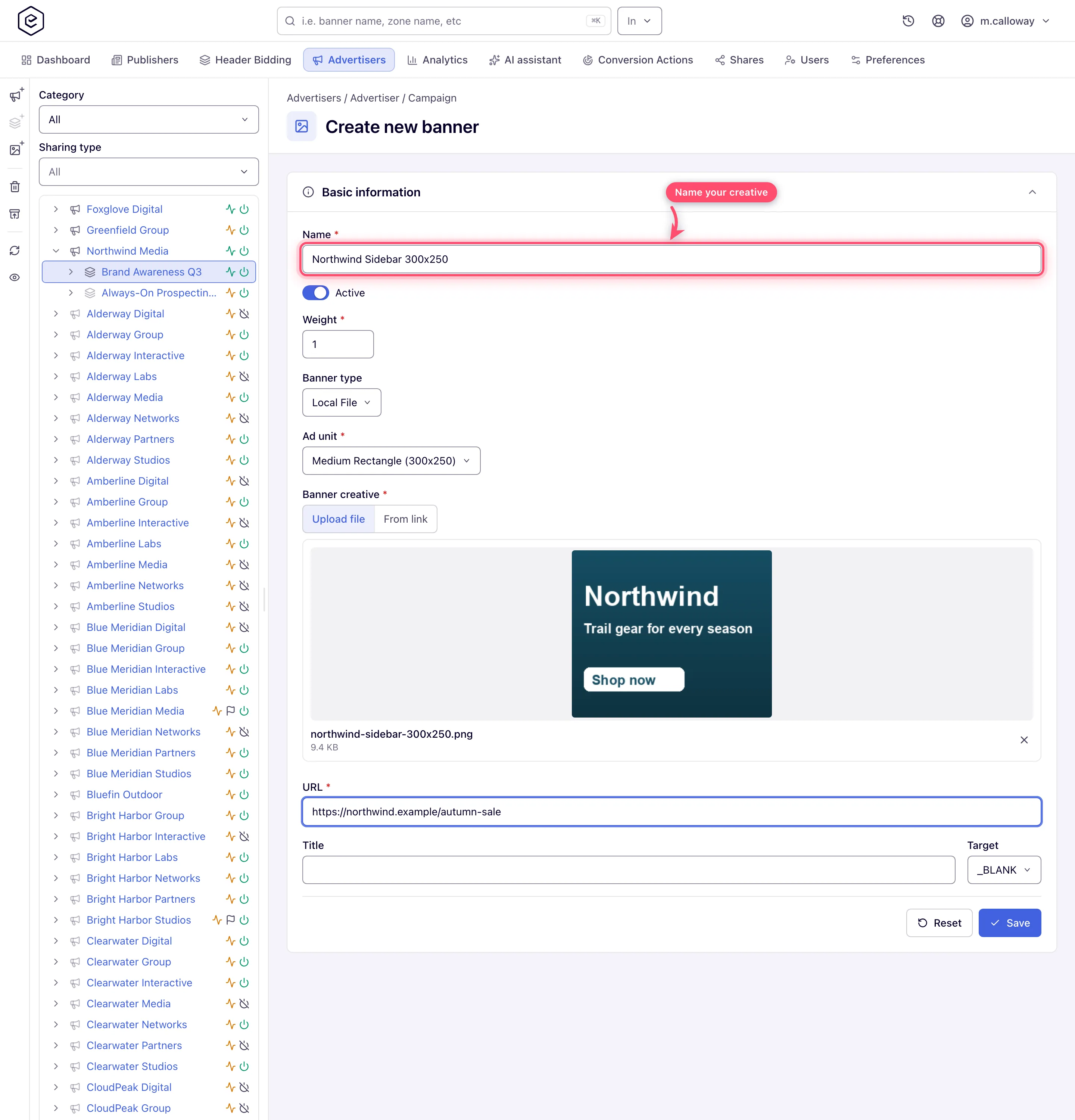Click the Save button

tap(1009, 923)
